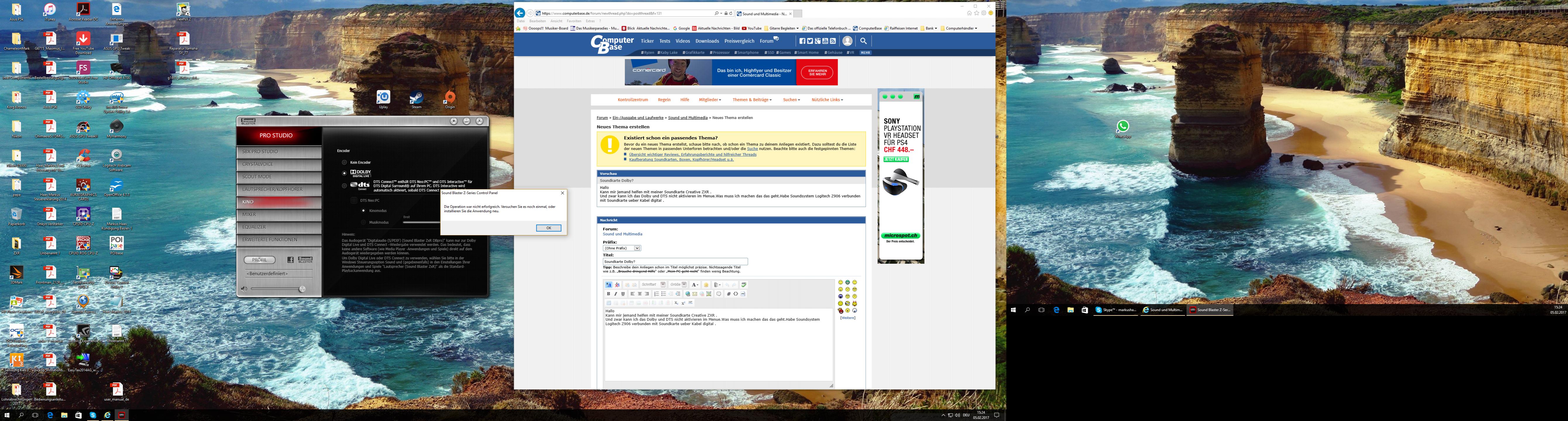Click the Titel text field

coord(674,262)
